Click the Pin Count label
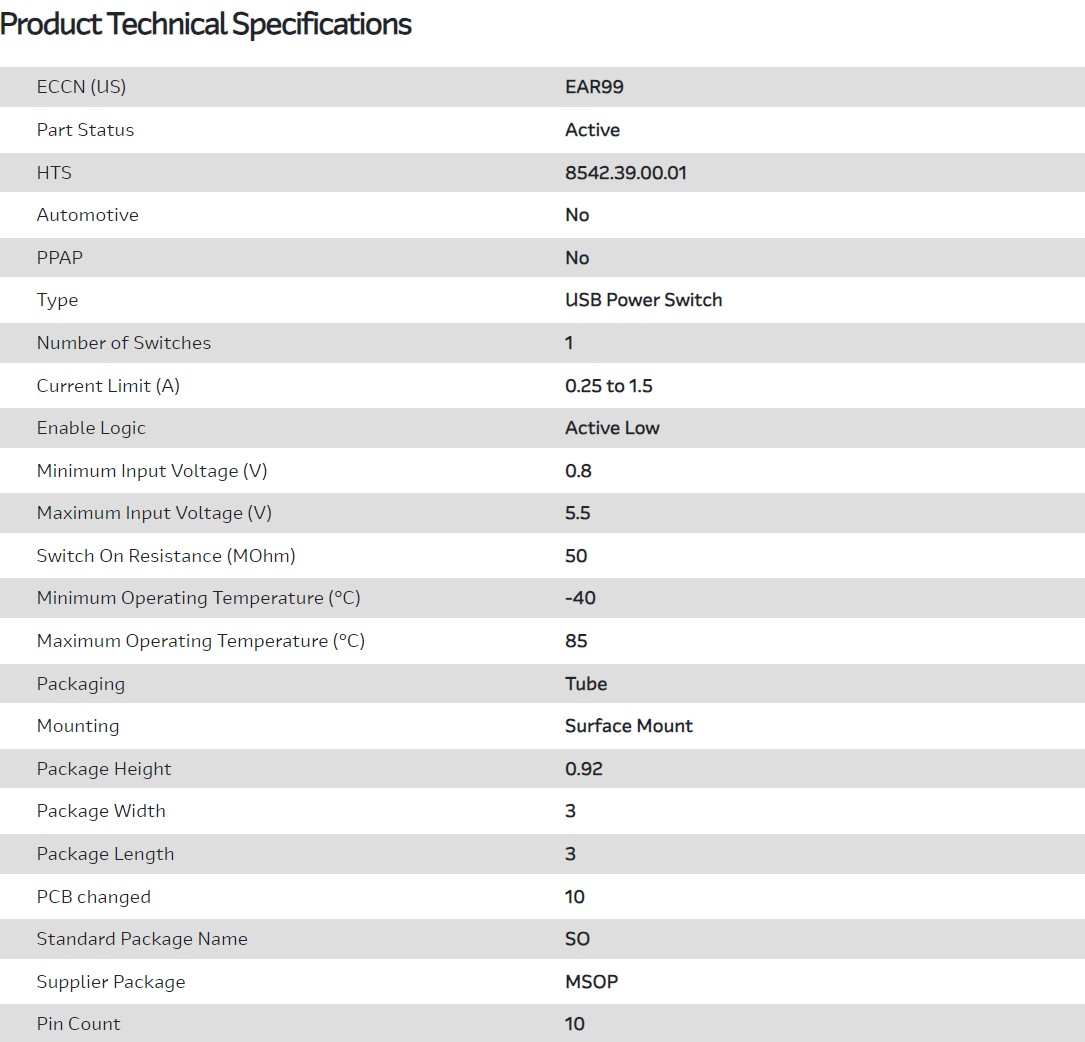The image size is (1085, 1042). (x=78, y=1024)
